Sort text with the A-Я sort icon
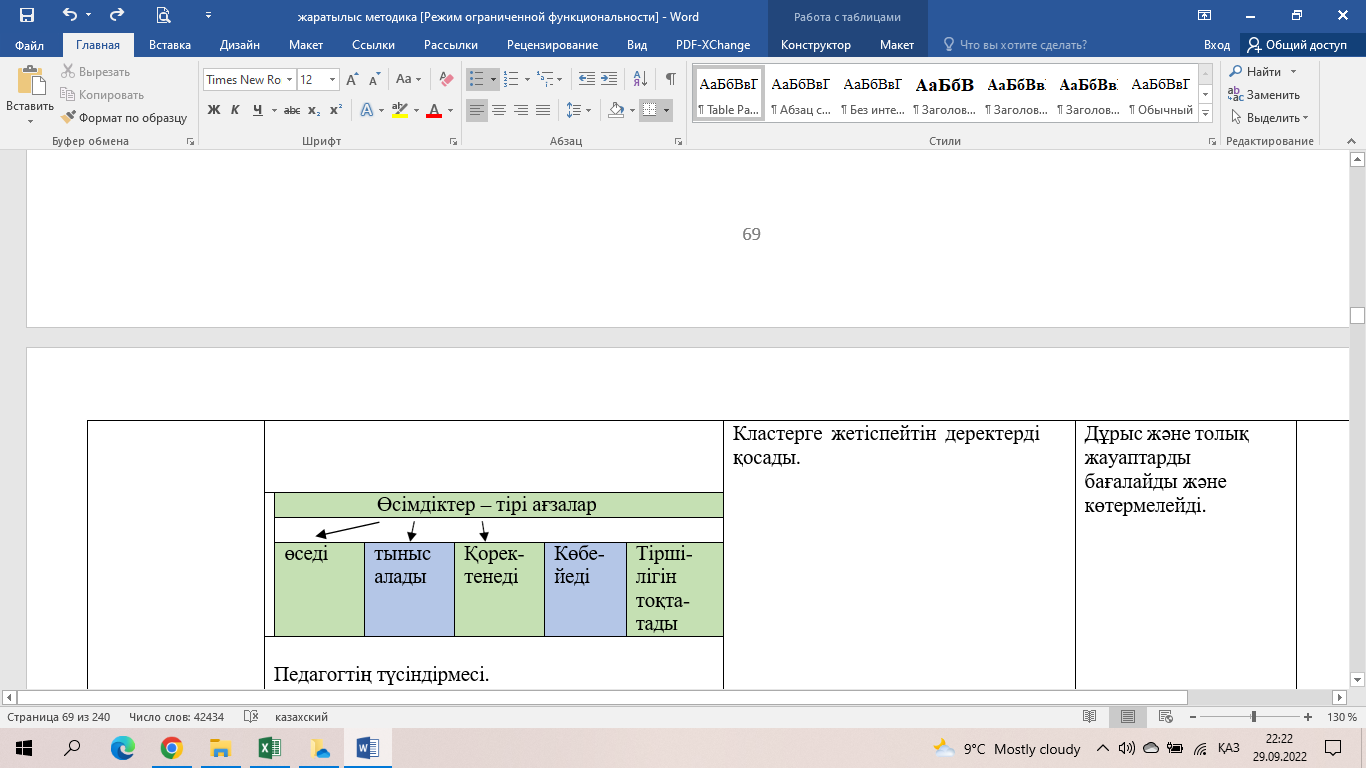 point(641,79)
